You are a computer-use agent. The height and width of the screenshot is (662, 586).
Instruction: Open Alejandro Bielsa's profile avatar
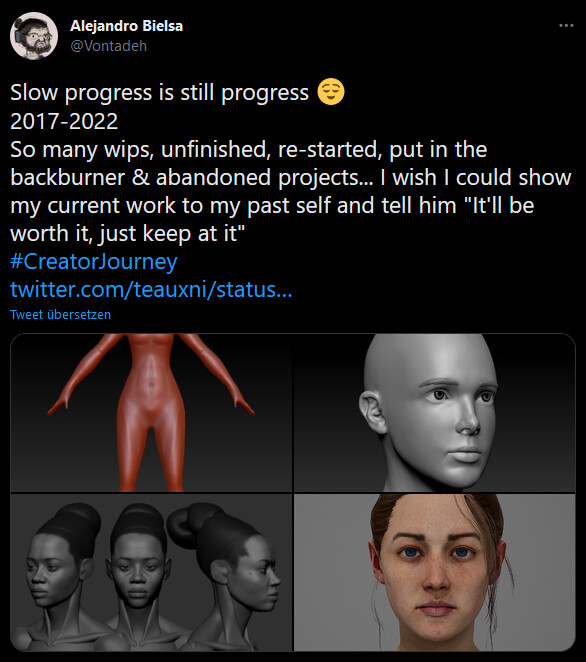[x=34, y=36]
